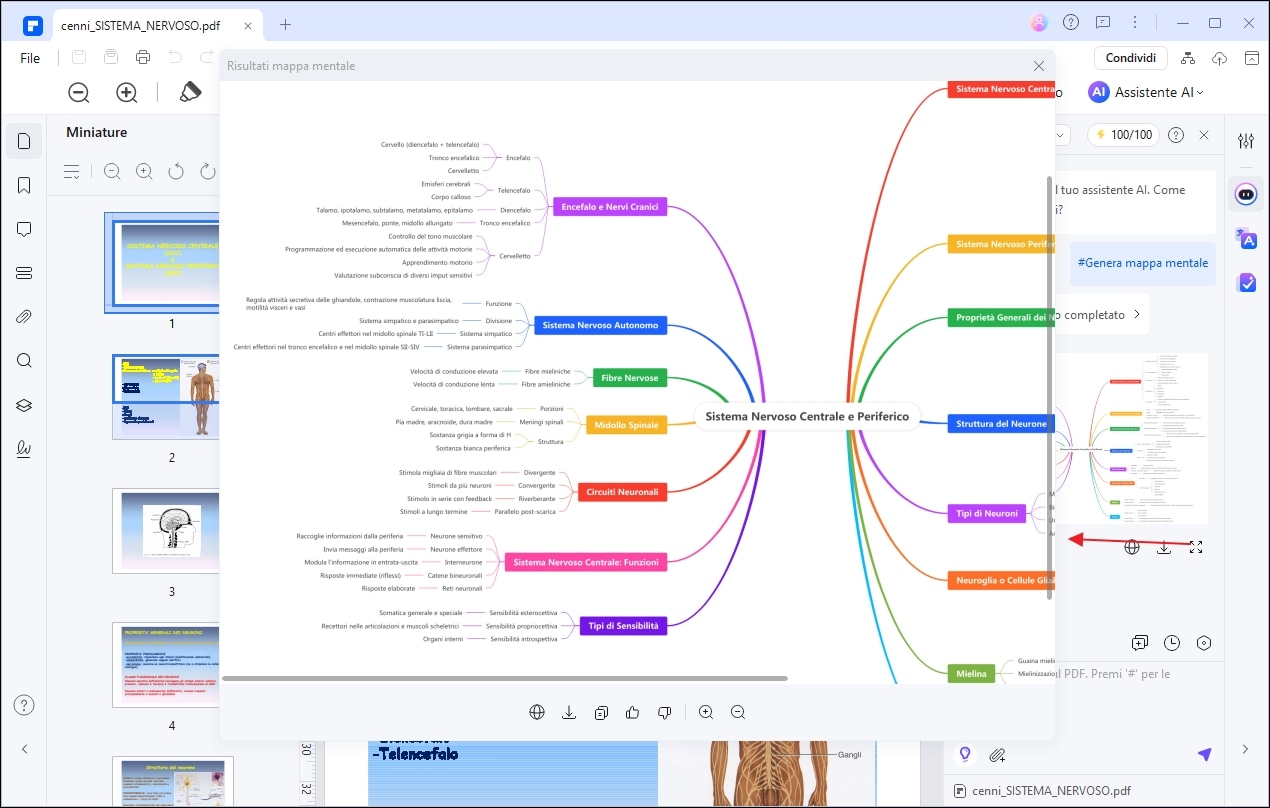Open the comments sidebar panel
This screenshot has height=808, width=1270.
[x=24, y=229]
